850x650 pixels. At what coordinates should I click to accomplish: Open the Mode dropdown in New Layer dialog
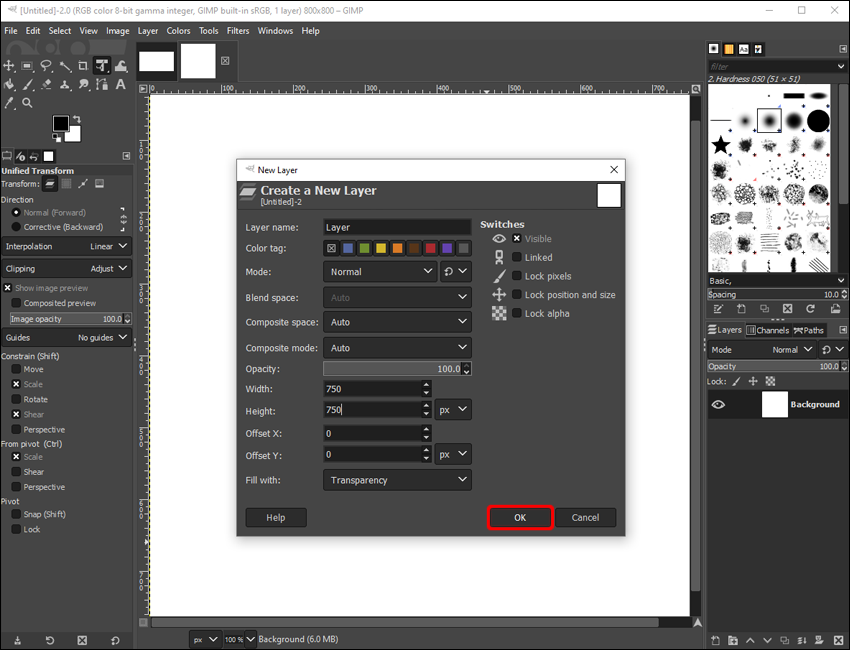[379, 272]
